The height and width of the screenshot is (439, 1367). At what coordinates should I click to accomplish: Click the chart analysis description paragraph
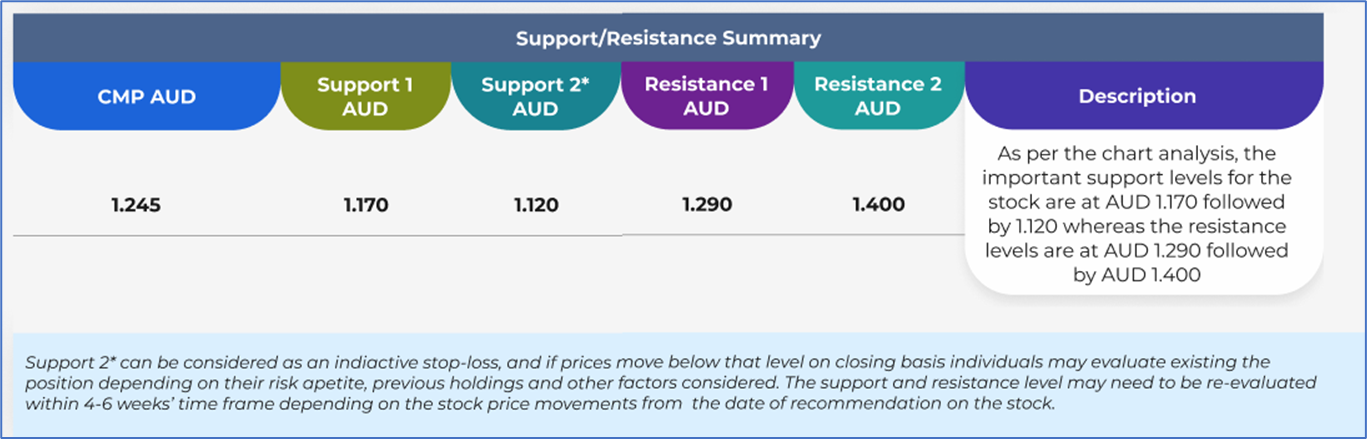coord(1137,214)
